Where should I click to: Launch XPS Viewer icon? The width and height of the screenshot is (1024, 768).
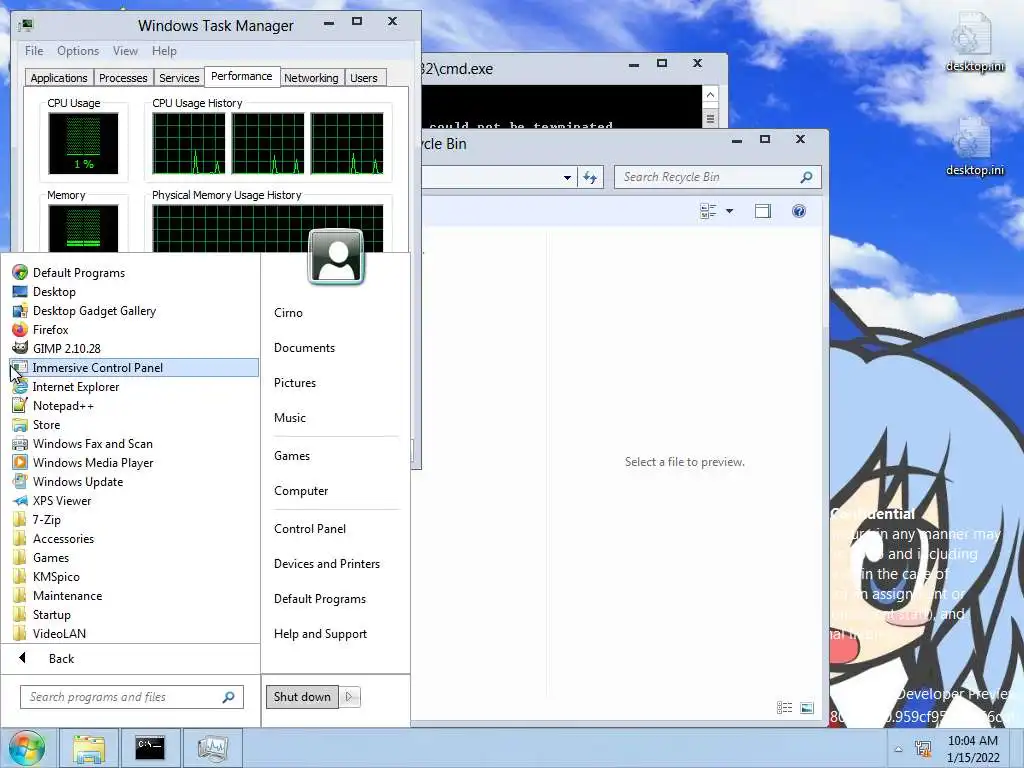[x=20, y=500]
